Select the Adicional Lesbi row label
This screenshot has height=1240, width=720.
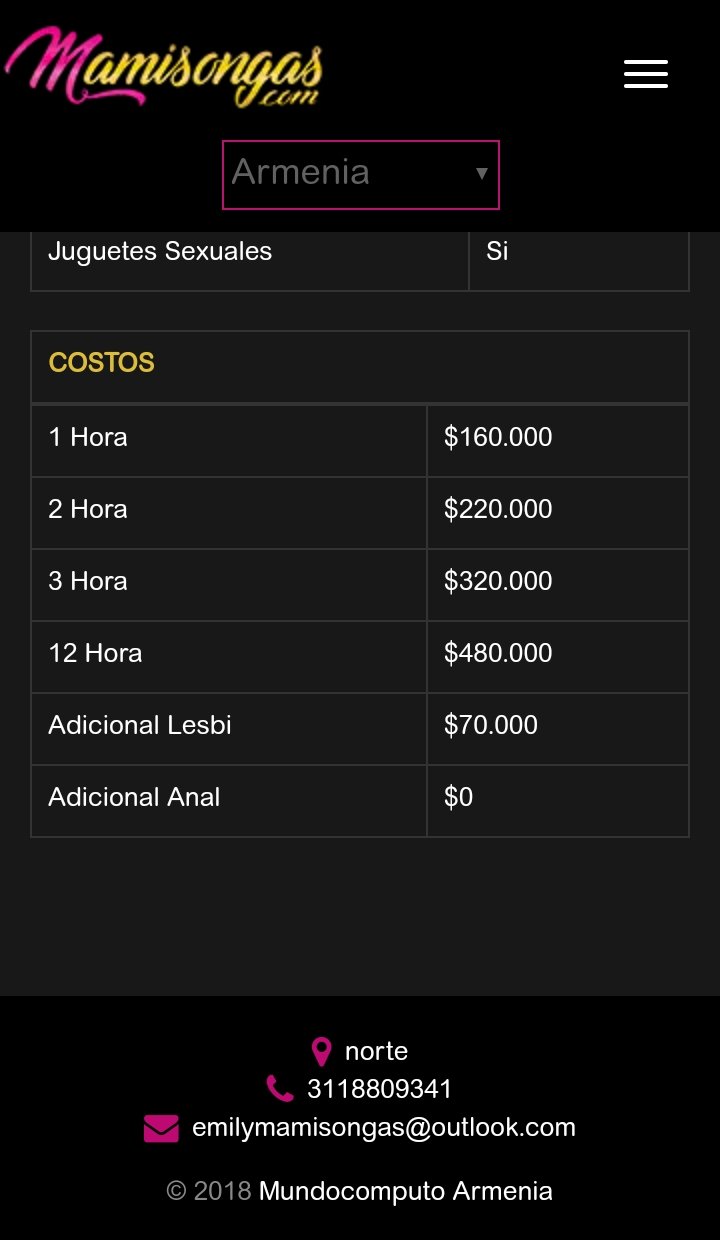pos(140,725)
